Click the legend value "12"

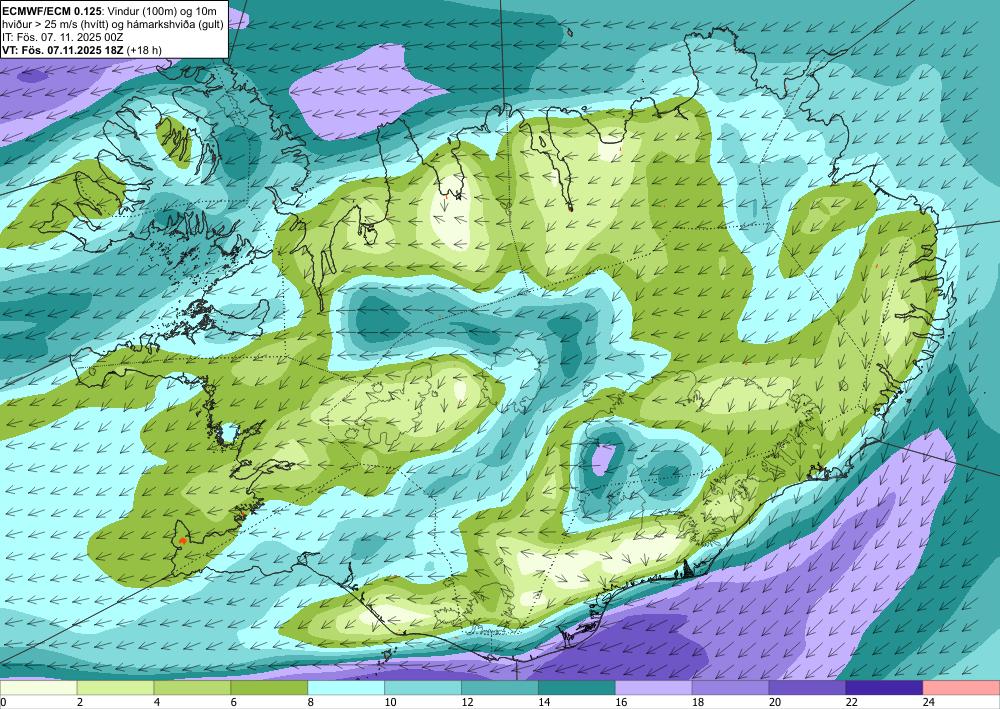click(467, 703)
